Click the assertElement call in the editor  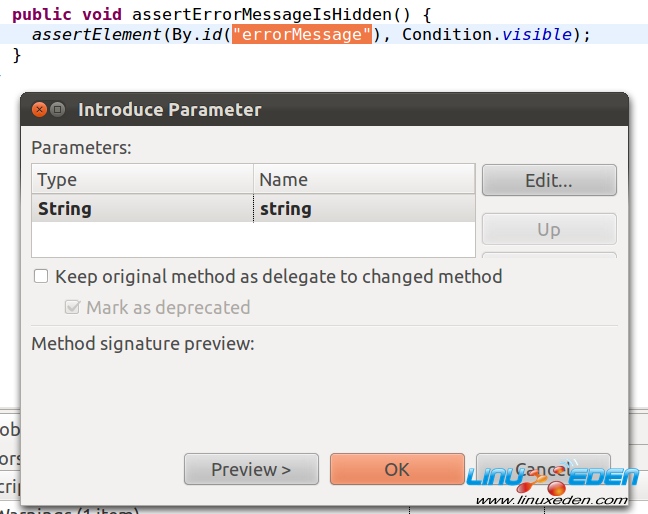(x=83, y=34)
